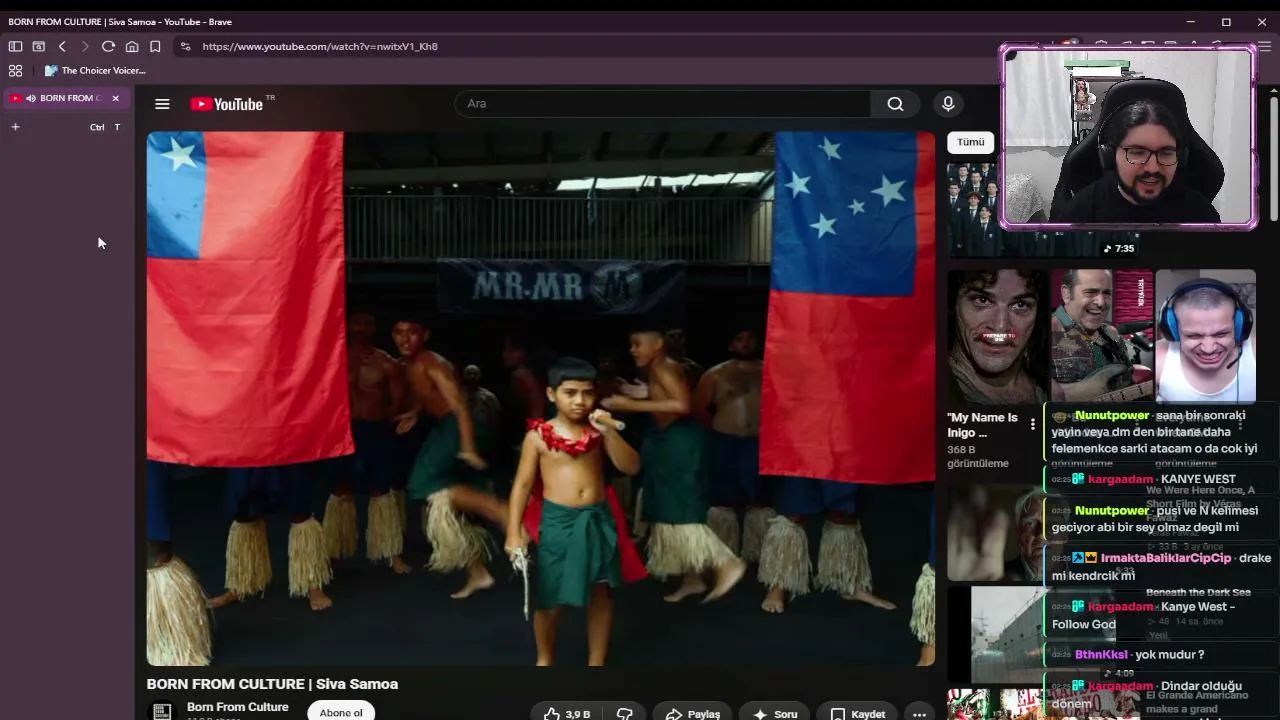Open more actions three-dot menu under video
Viewport: 1280px width, 720px height.
(919, 713)
